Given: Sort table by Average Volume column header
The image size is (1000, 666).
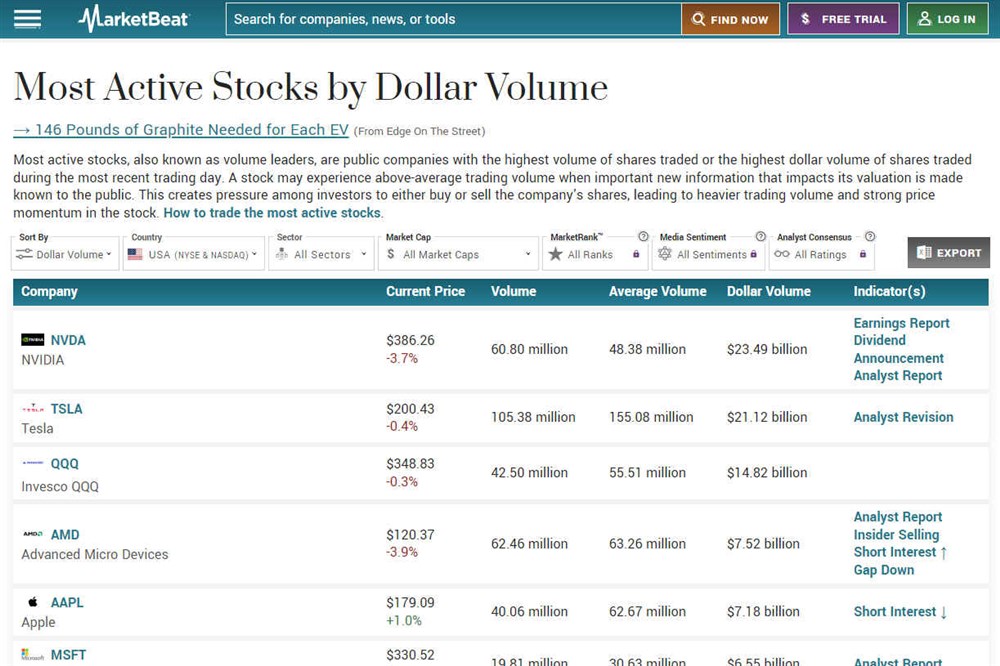Looking at the screenshot, I should tap(658, 292).
